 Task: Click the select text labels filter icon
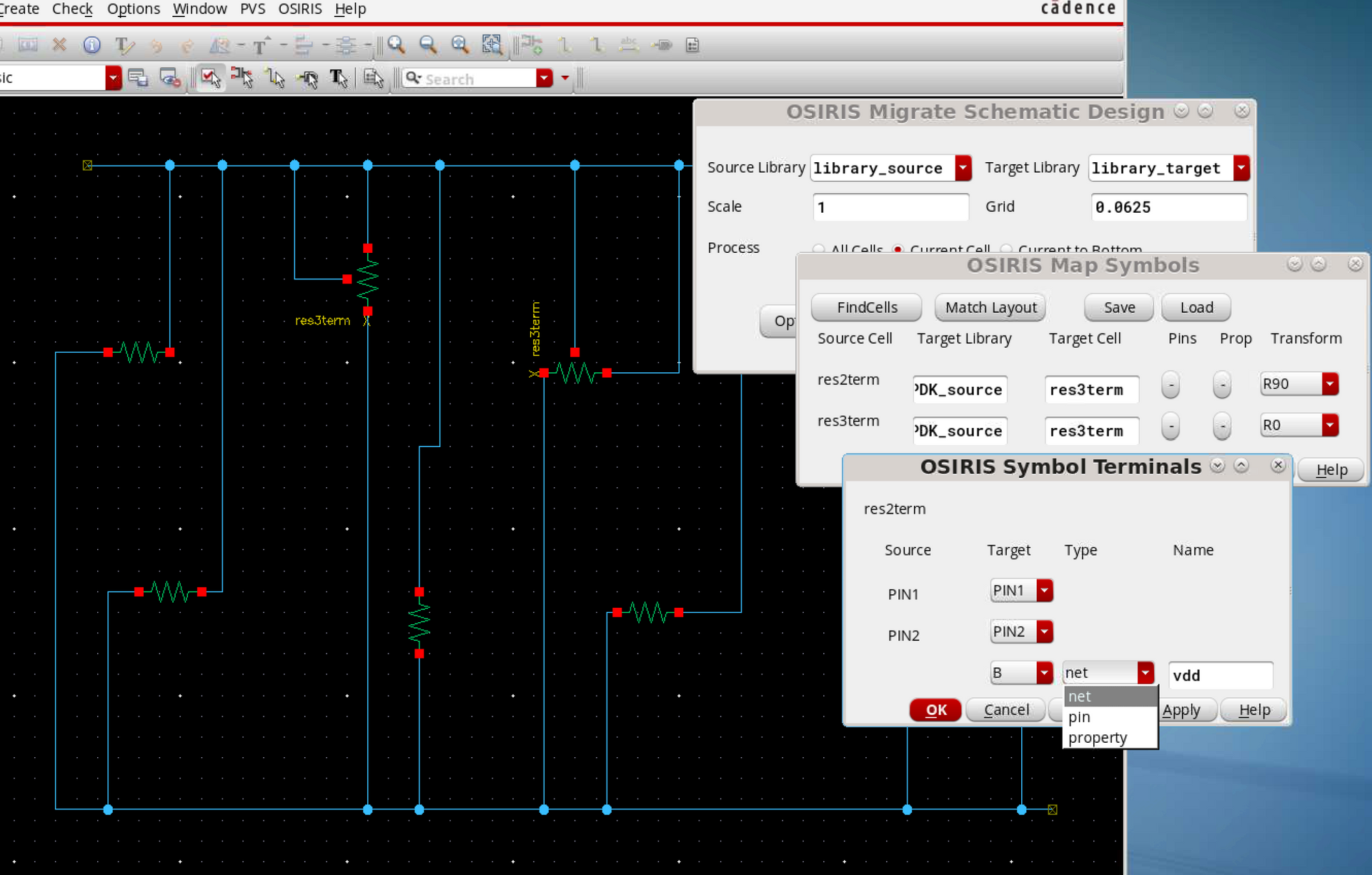[339, 78]
